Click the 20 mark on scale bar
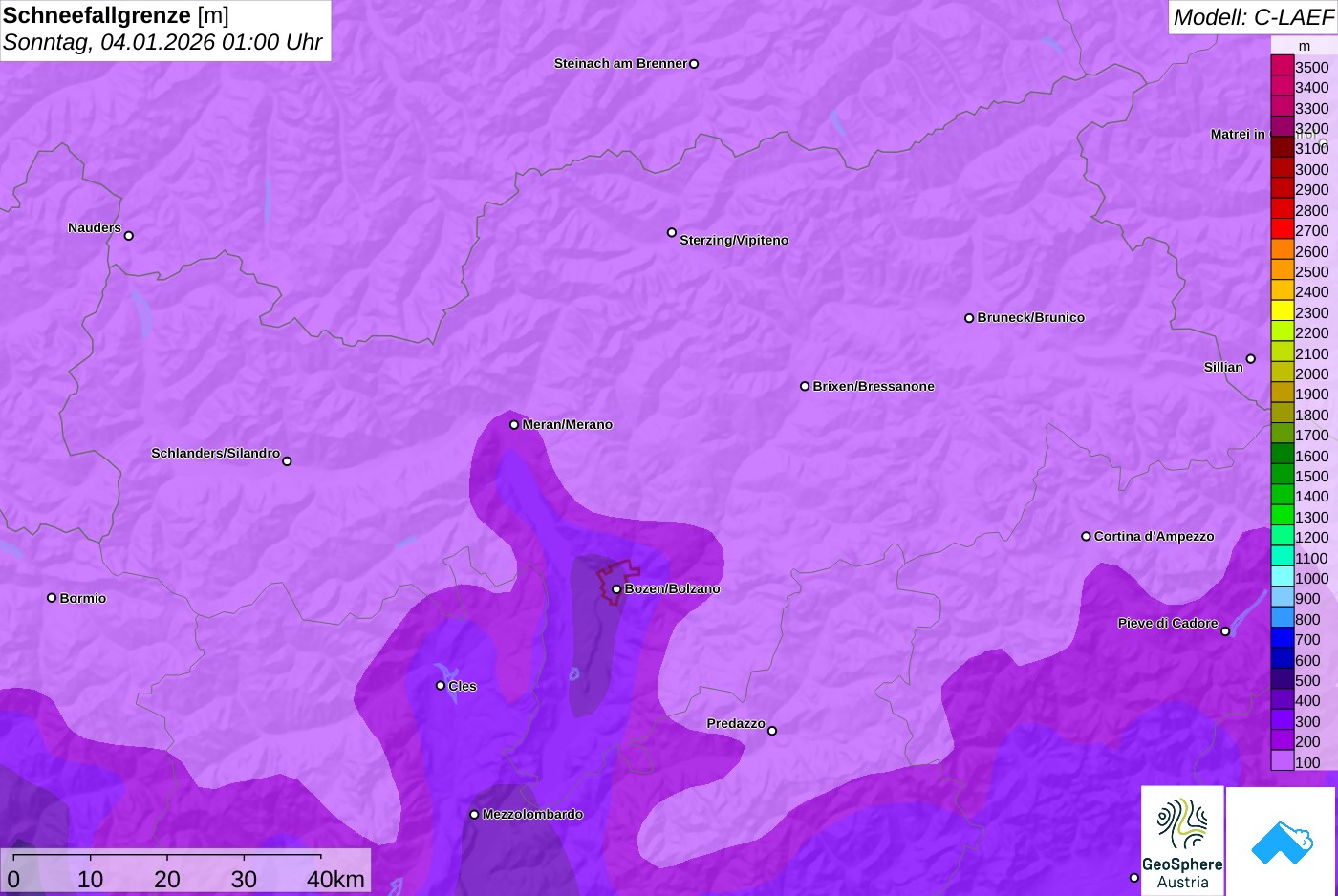Image resolution: width=1338 pixels, height=896 pixels. [167, 880]
